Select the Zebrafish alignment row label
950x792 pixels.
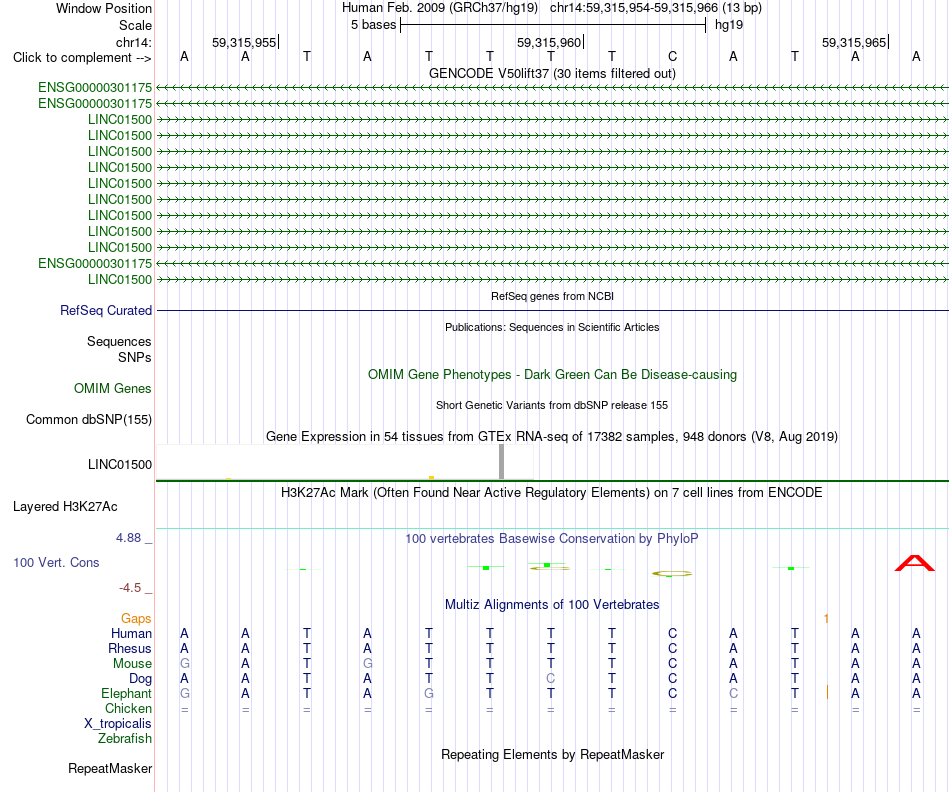125,739
